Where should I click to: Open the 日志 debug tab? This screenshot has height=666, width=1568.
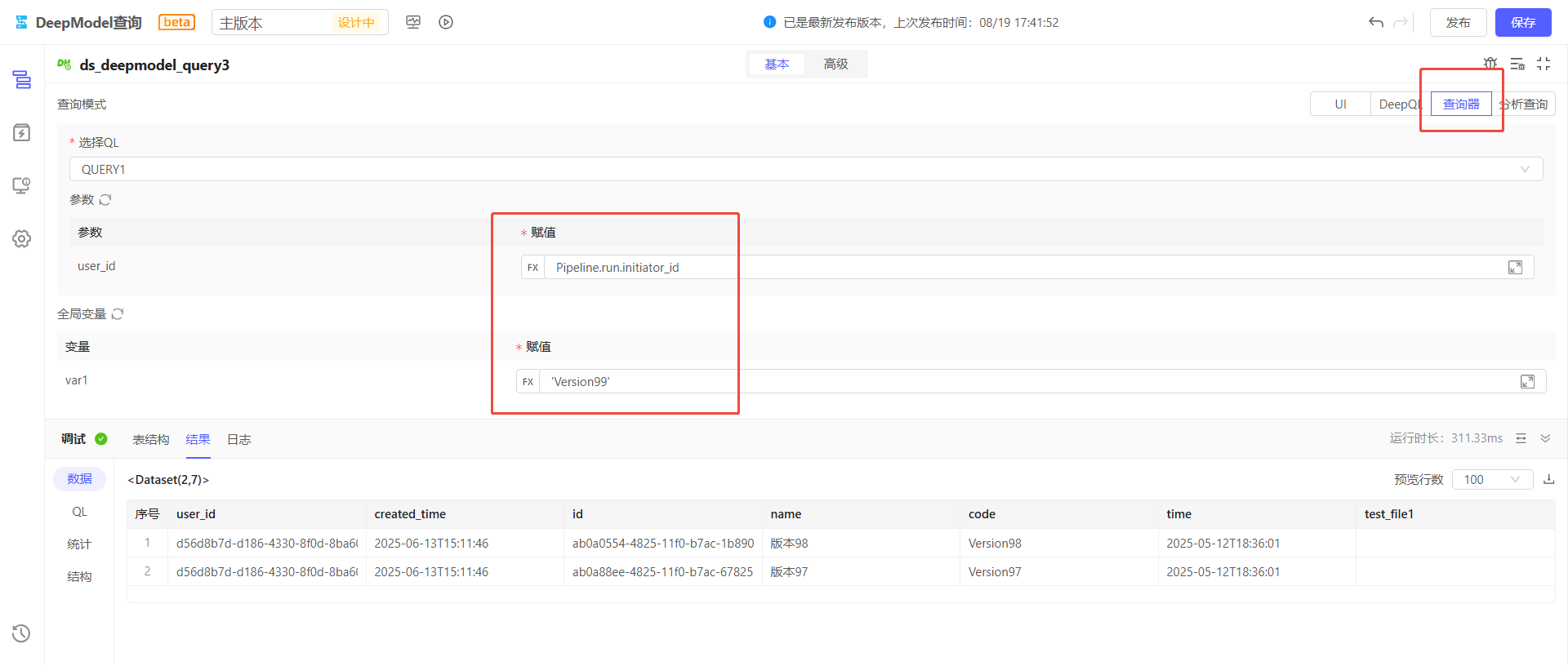[x=238, y=439]
